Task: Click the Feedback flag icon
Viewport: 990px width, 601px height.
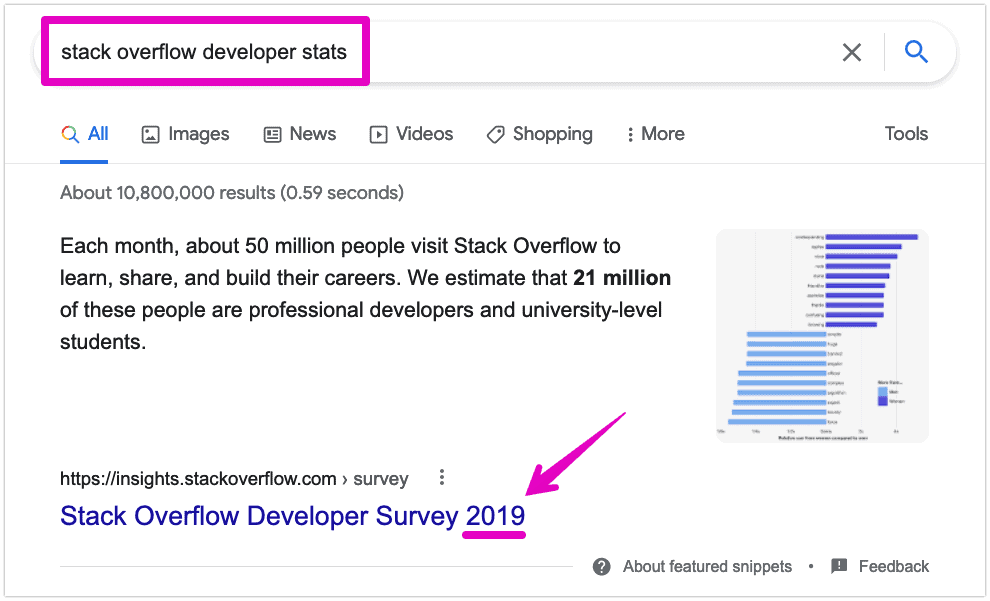Action: 839,566
